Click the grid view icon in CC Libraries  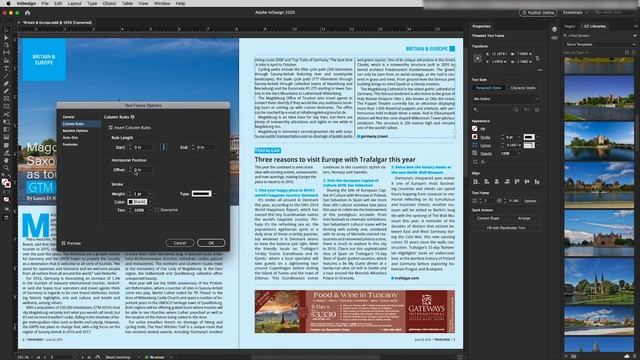click(x=627, y=53)
